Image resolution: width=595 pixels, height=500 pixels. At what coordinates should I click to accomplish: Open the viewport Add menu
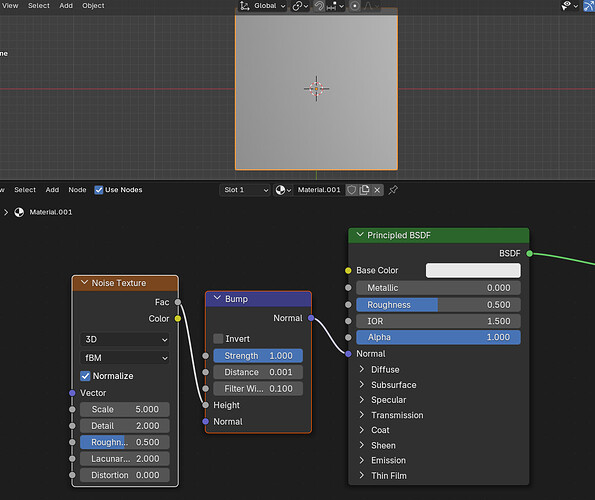coord(66,6)
